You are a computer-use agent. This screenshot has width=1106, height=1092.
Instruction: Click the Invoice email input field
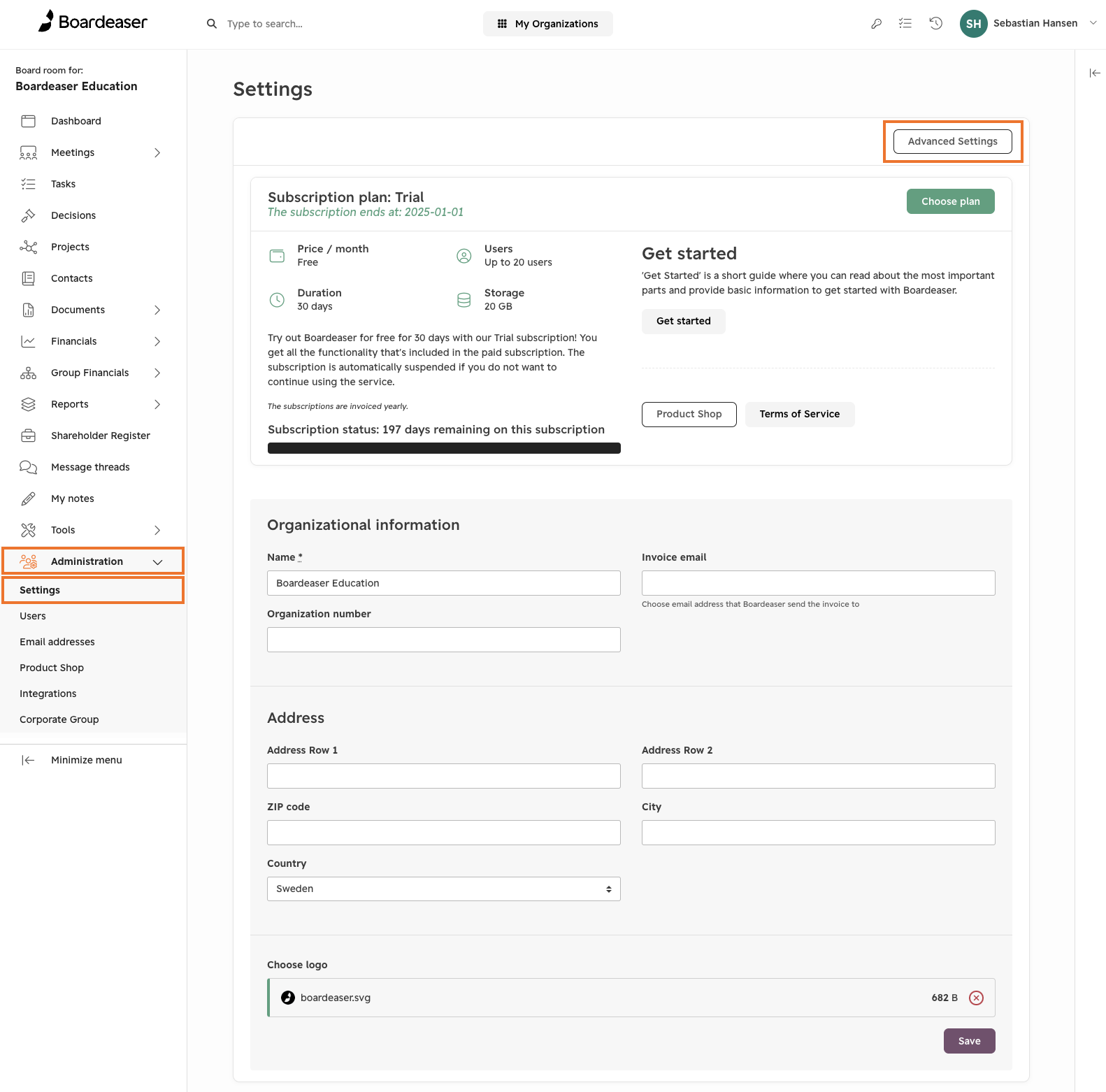[x=818, y=583]
